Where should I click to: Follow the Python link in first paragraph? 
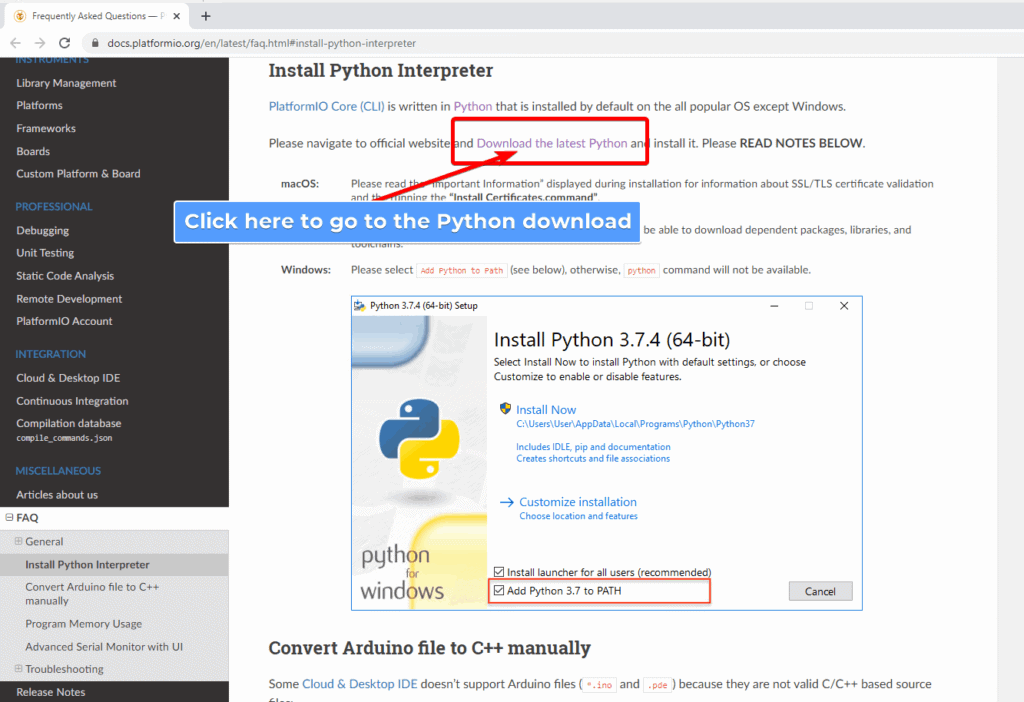pos(473,106)
